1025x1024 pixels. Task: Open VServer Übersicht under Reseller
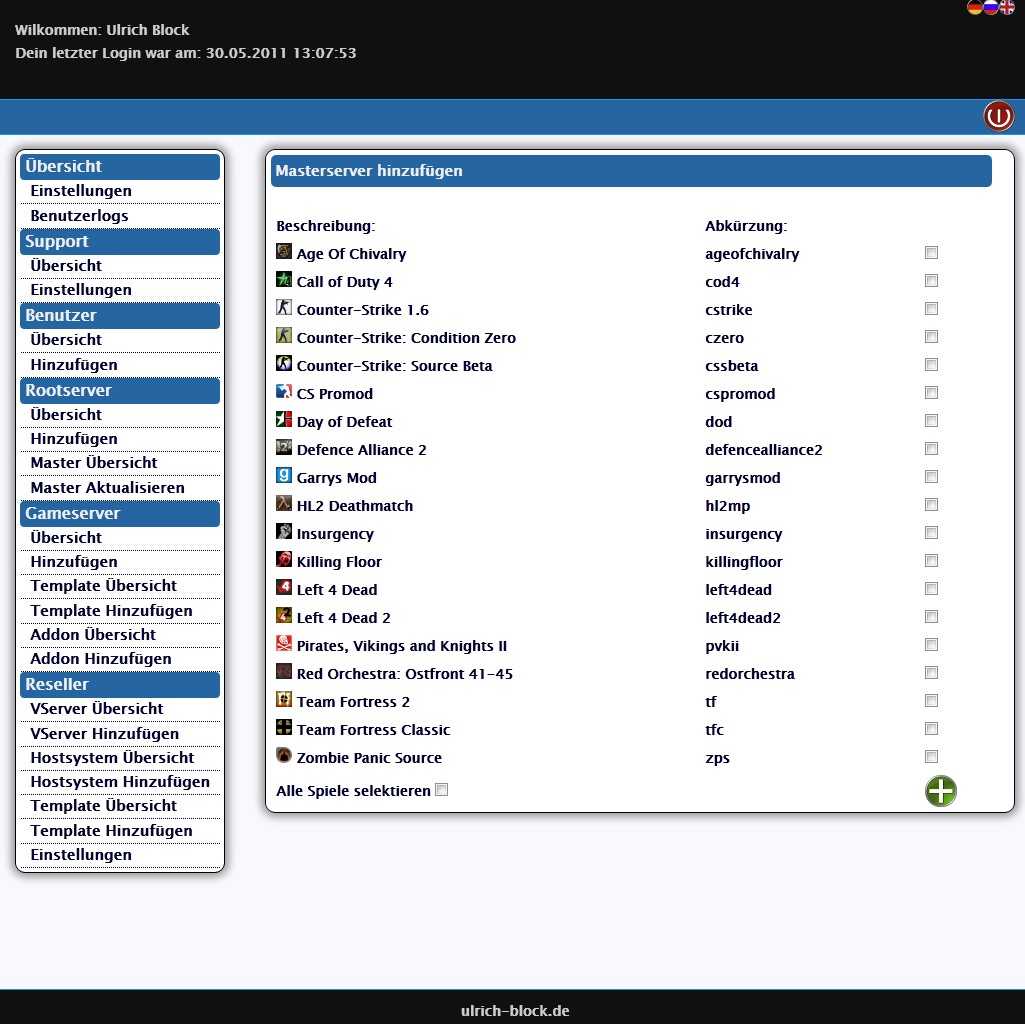tap(97, 709)
